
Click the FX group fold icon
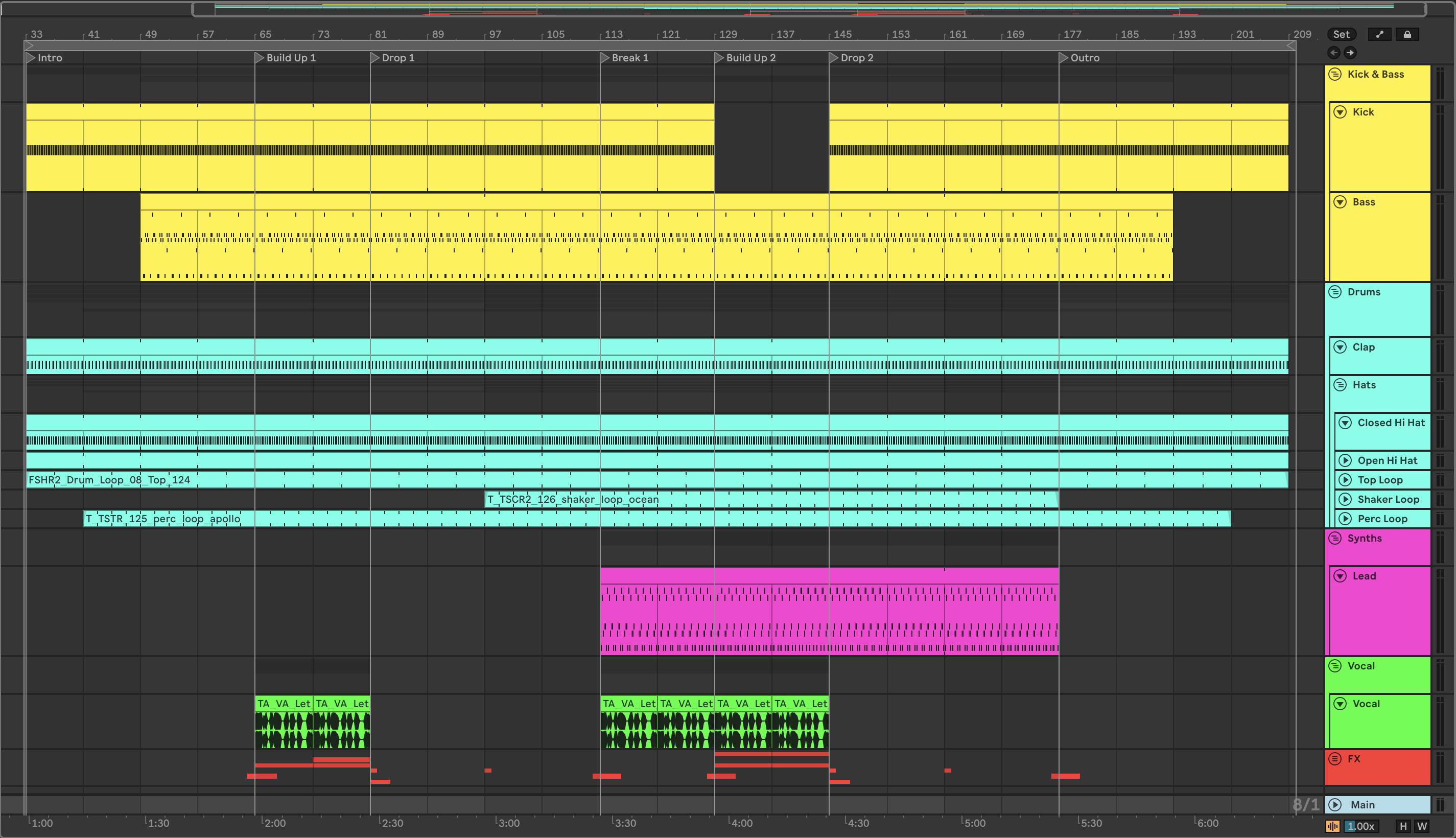click(1334, 759)
